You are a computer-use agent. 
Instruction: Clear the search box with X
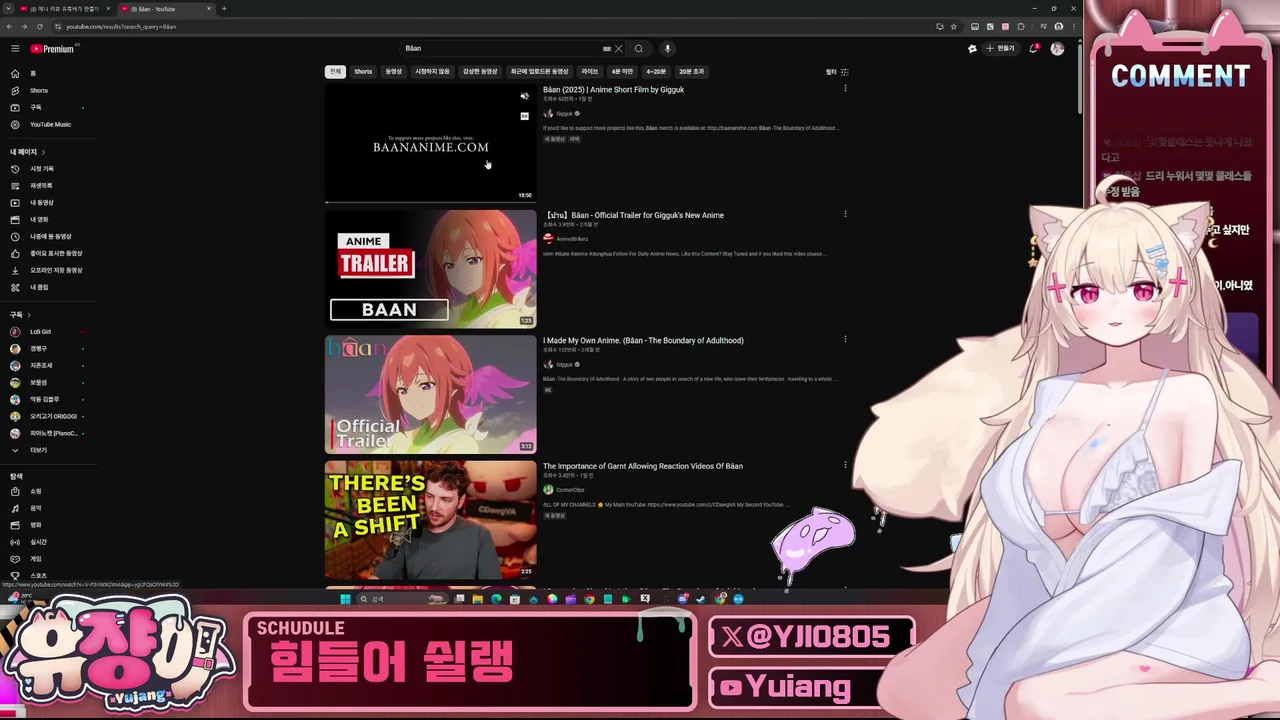[619, 48]
